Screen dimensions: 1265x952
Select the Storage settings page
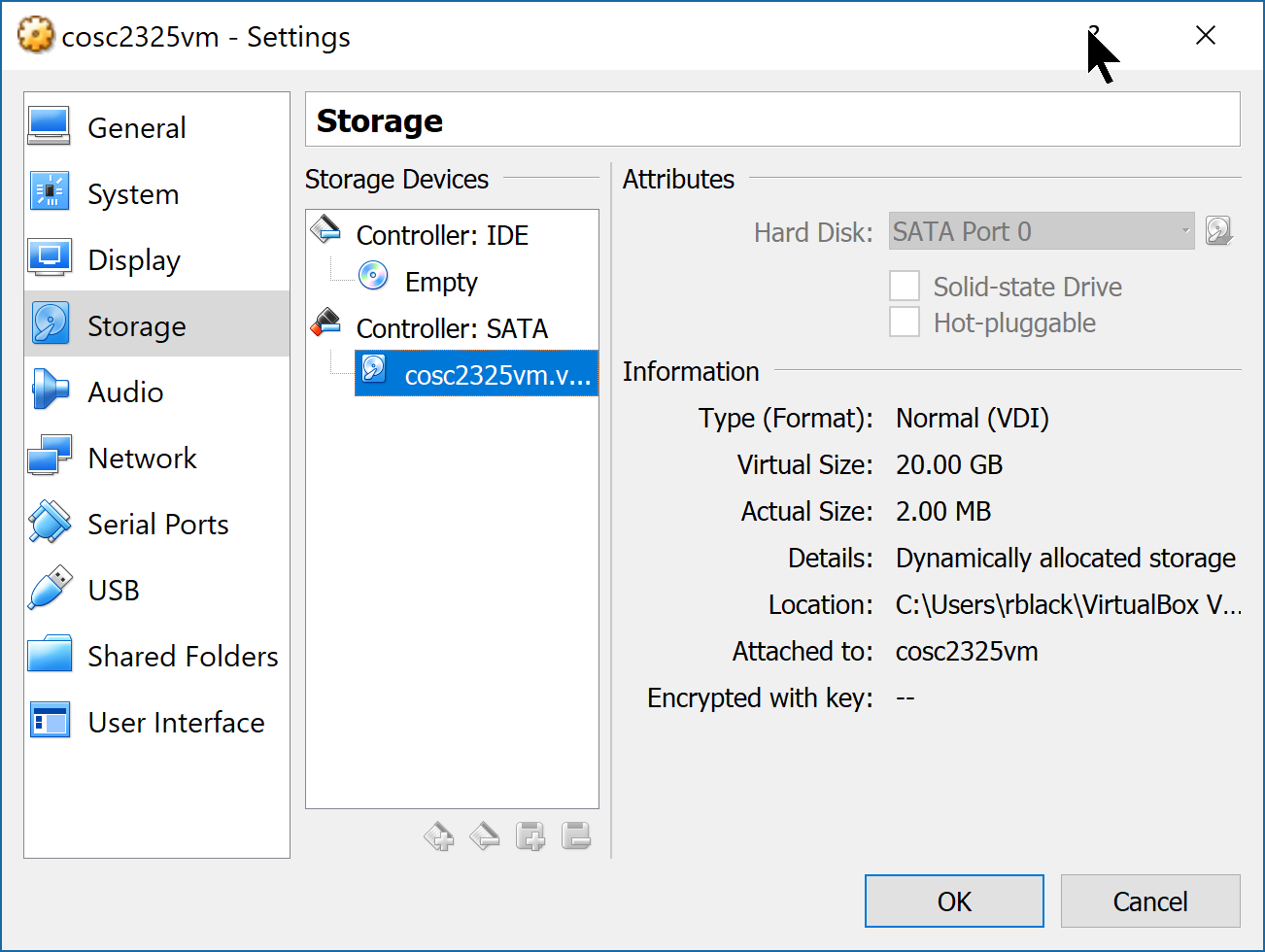(157, 325)
